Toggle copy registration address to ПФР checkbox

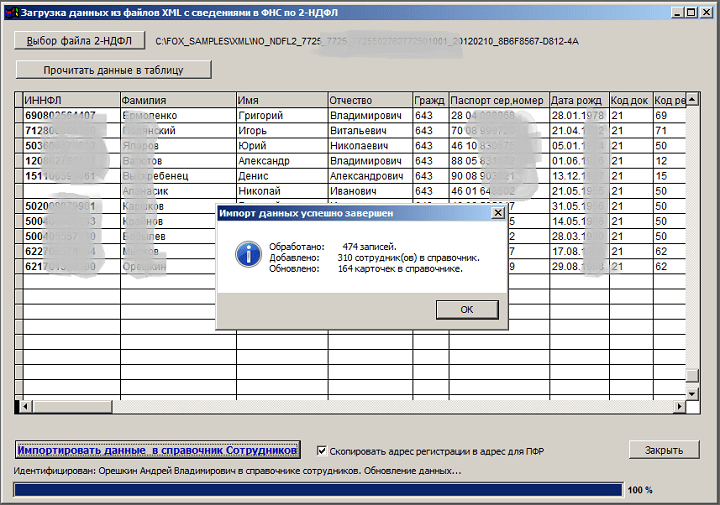(x=322, y=451)
